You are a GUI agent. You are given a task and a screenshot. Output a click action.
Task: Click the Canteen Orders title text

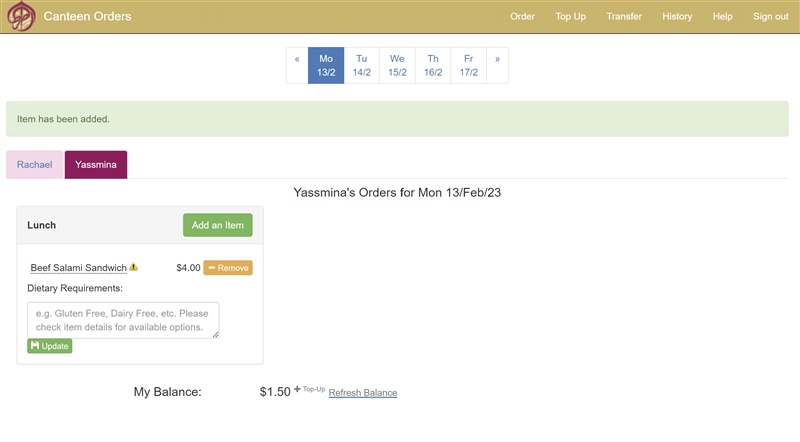[87, 16]
